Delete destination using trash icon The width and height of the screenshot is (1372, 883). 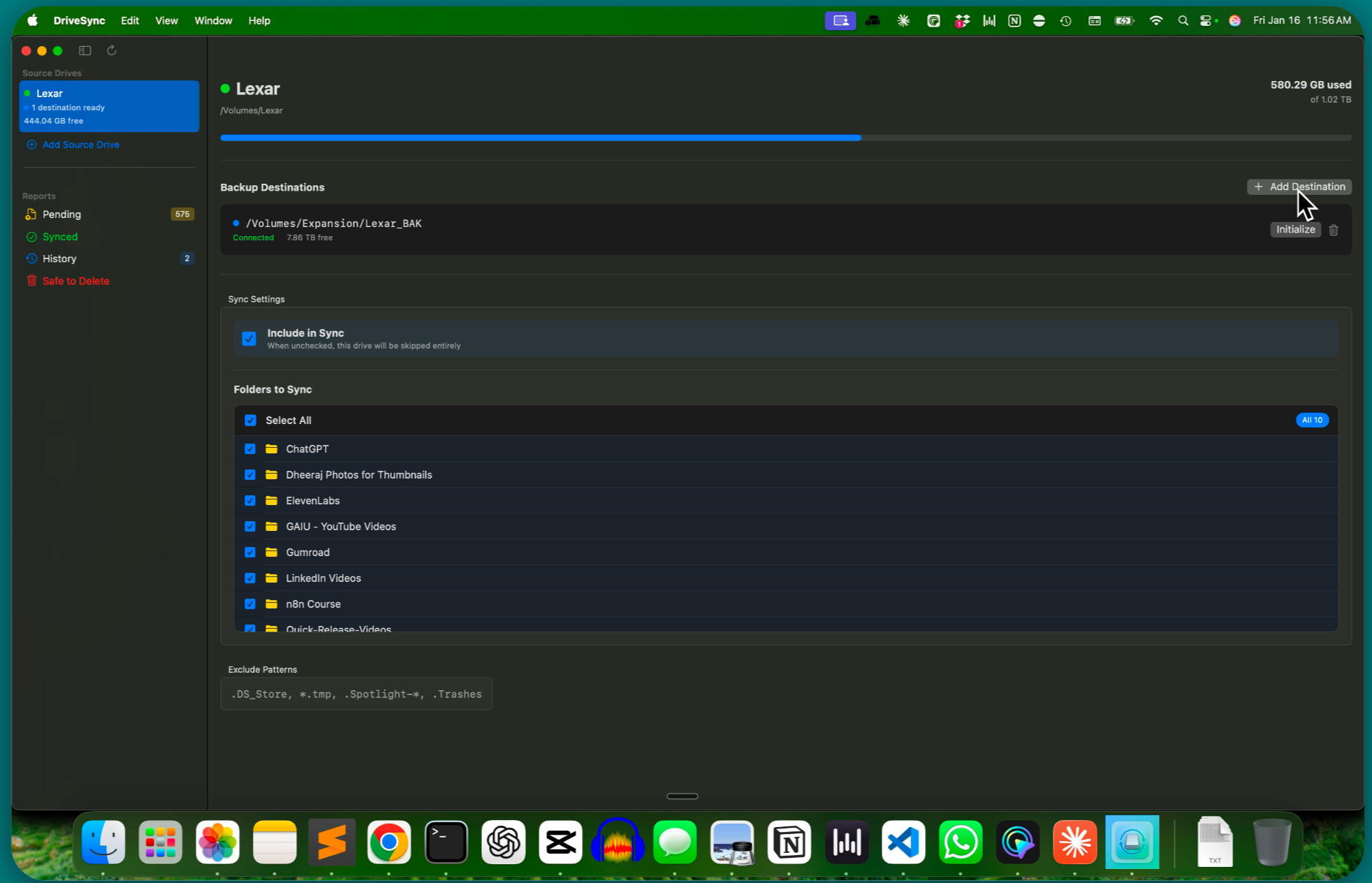[x=1334, y=230]
